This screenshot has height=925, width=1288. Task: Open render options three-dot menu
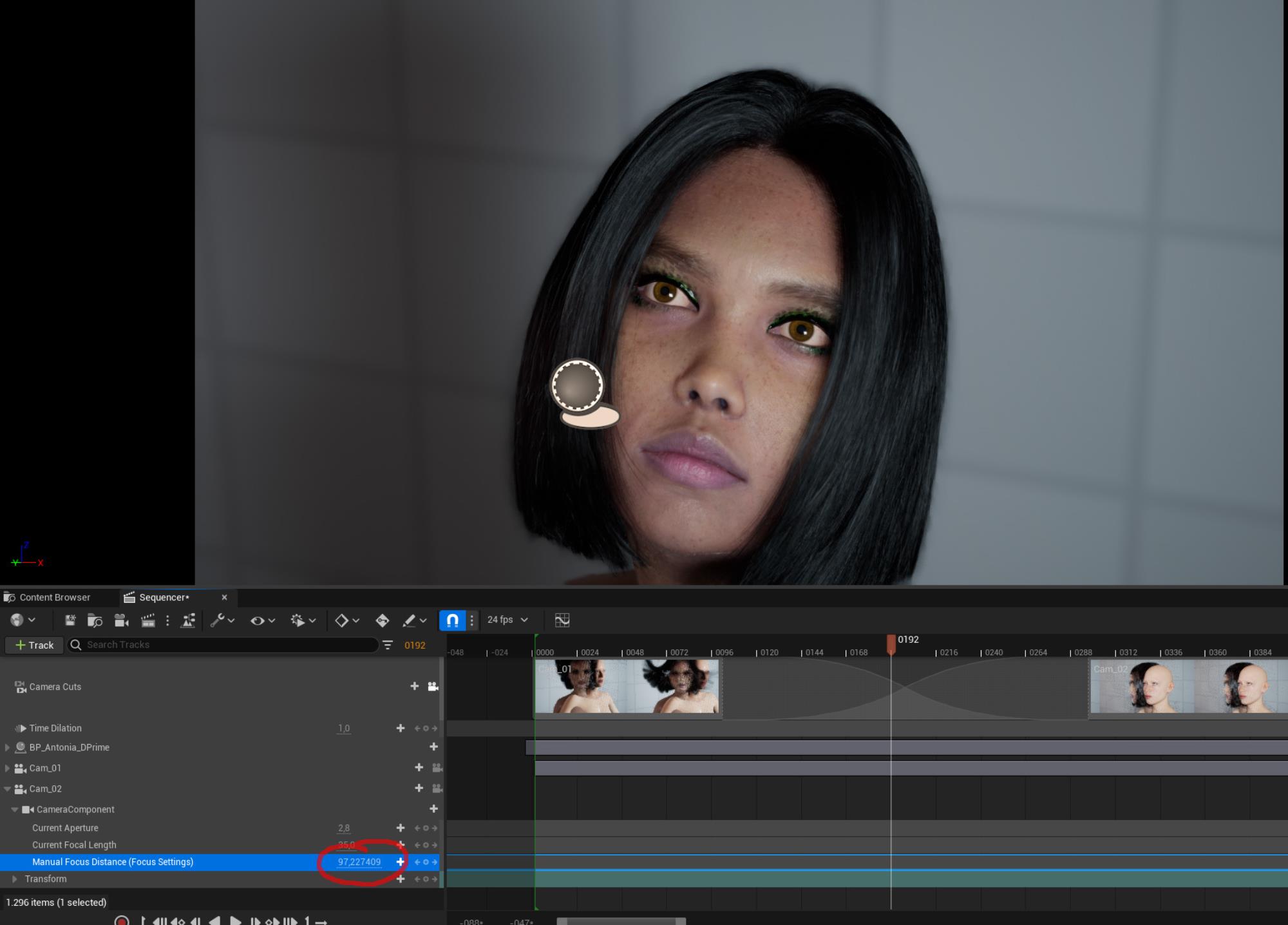[167, 620]
